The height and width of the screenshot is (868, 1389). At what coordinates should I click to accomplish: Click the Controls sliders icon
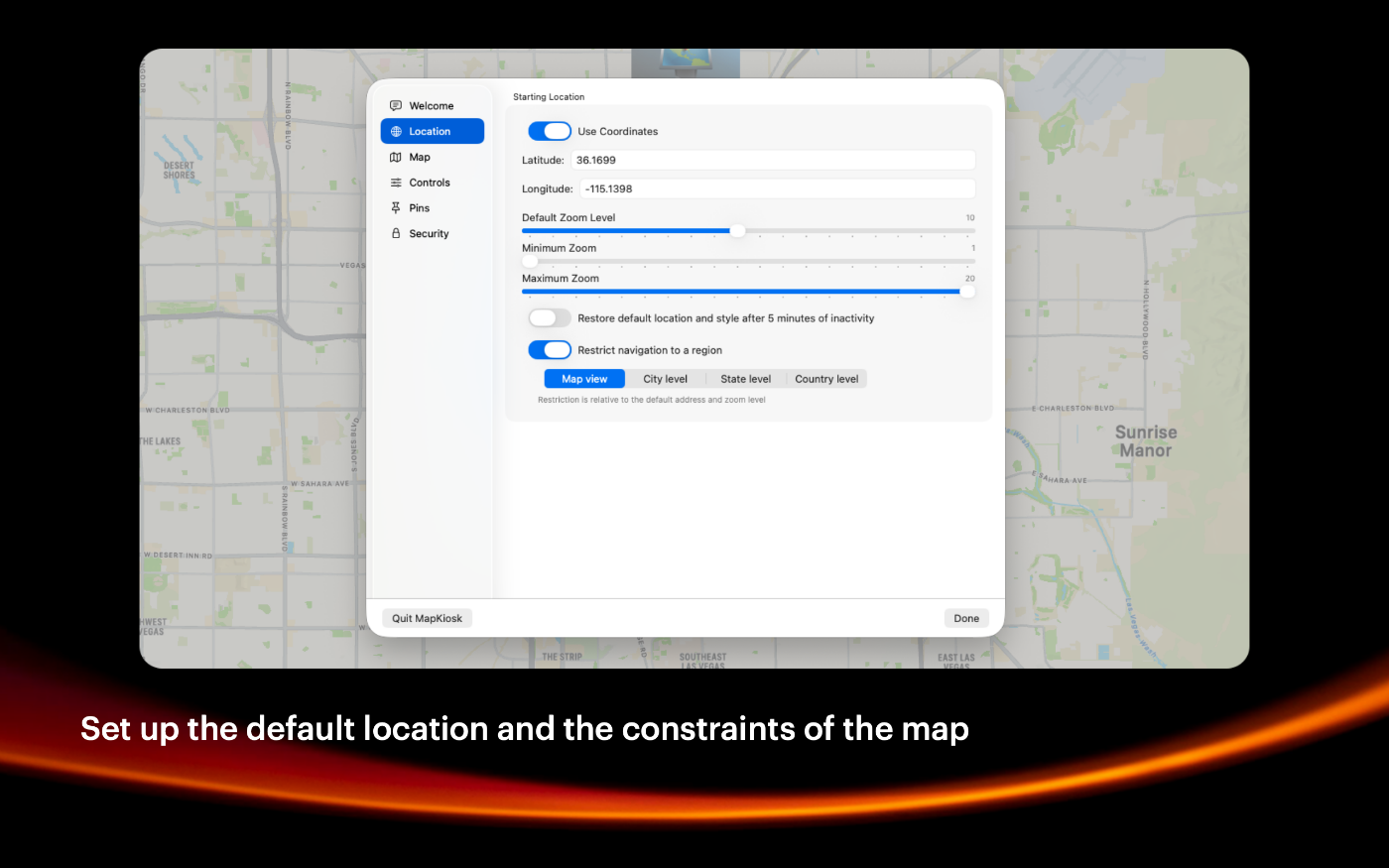point(396,184)
